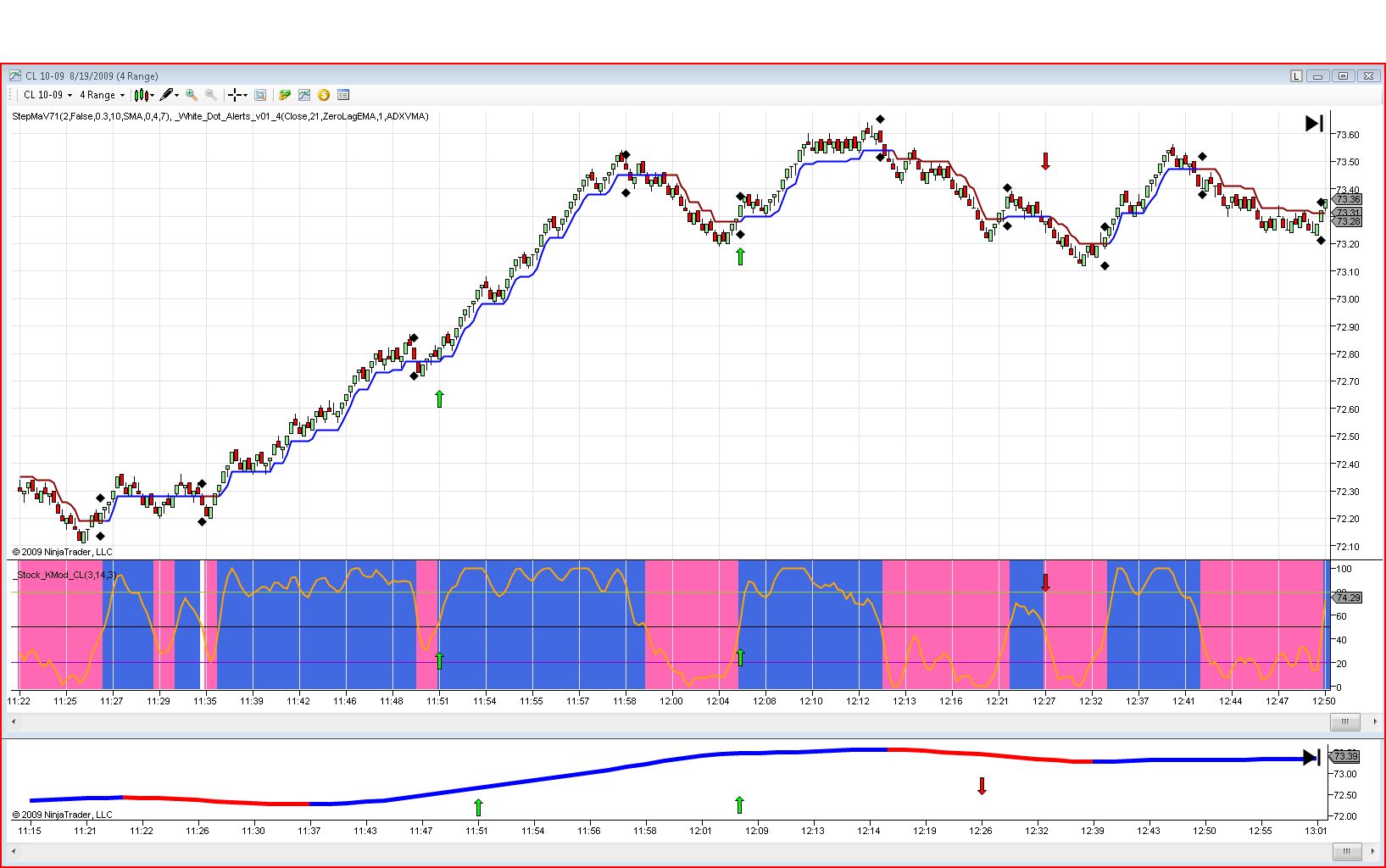Select red down arrow in stochastic panel

(1045, 582)
